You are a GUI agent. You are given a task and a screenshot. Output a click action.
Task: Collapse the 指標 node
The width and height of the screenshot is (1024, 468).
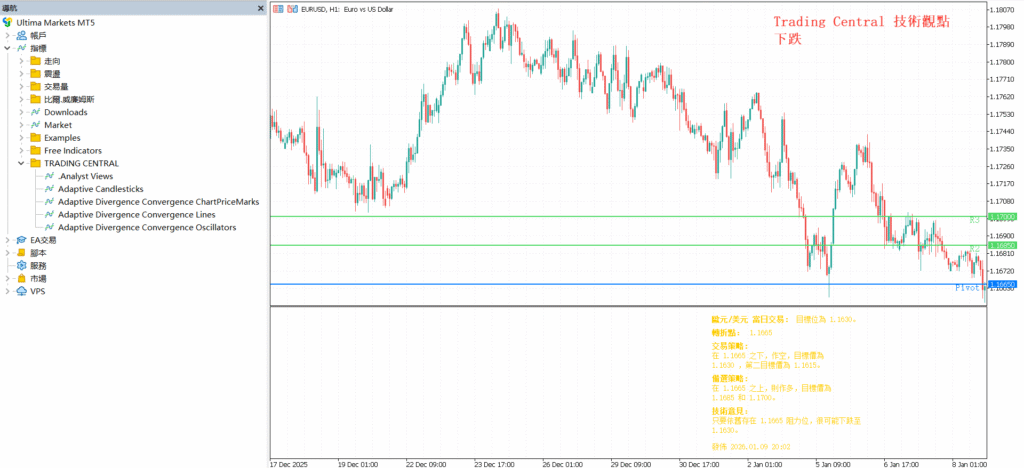[8, 48]
